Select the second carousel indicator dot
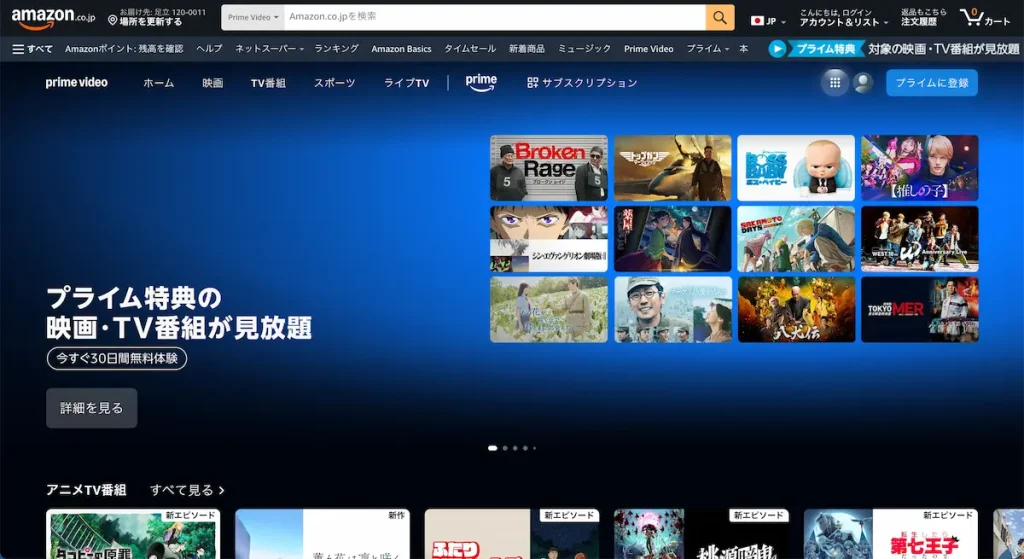Image resolution: width=1024 pixels, height=559 pixels. pyautogui.click(x=505, y=448)
